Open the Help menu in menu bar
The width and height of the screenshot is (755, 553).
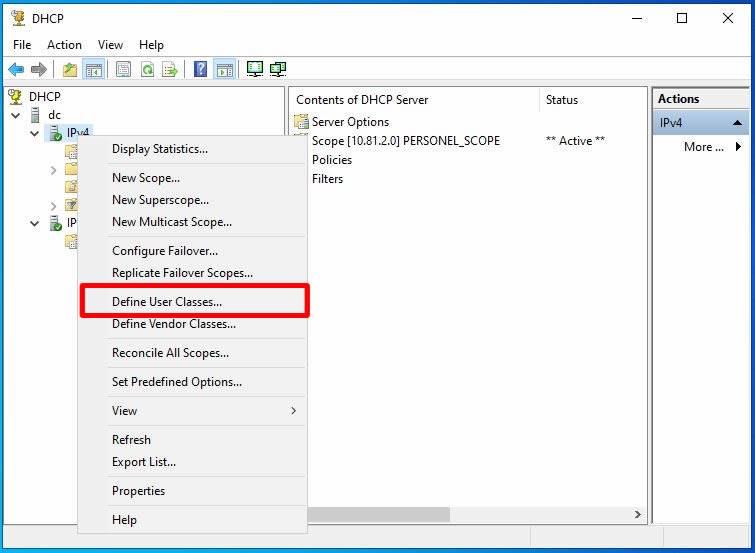(x=151, y=45)
